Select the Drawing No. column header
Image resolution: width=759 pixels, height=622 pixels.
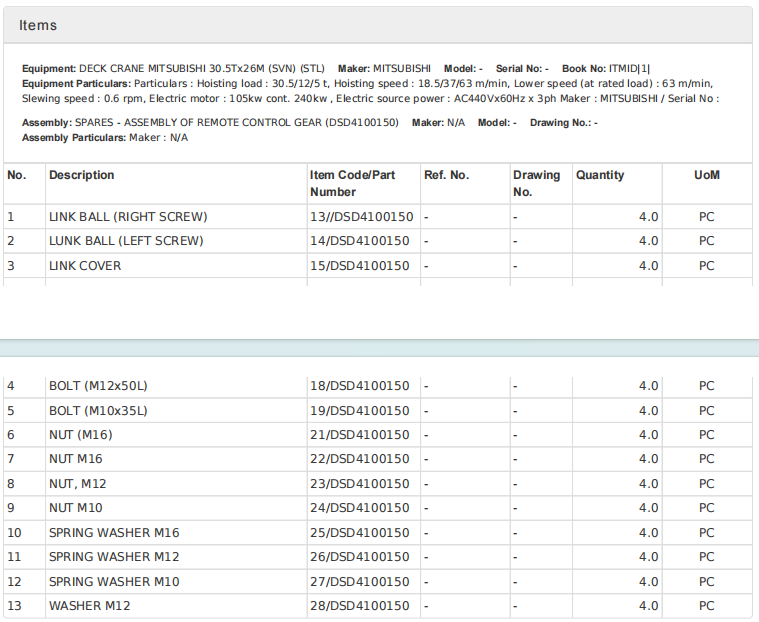tap(536, 183)
